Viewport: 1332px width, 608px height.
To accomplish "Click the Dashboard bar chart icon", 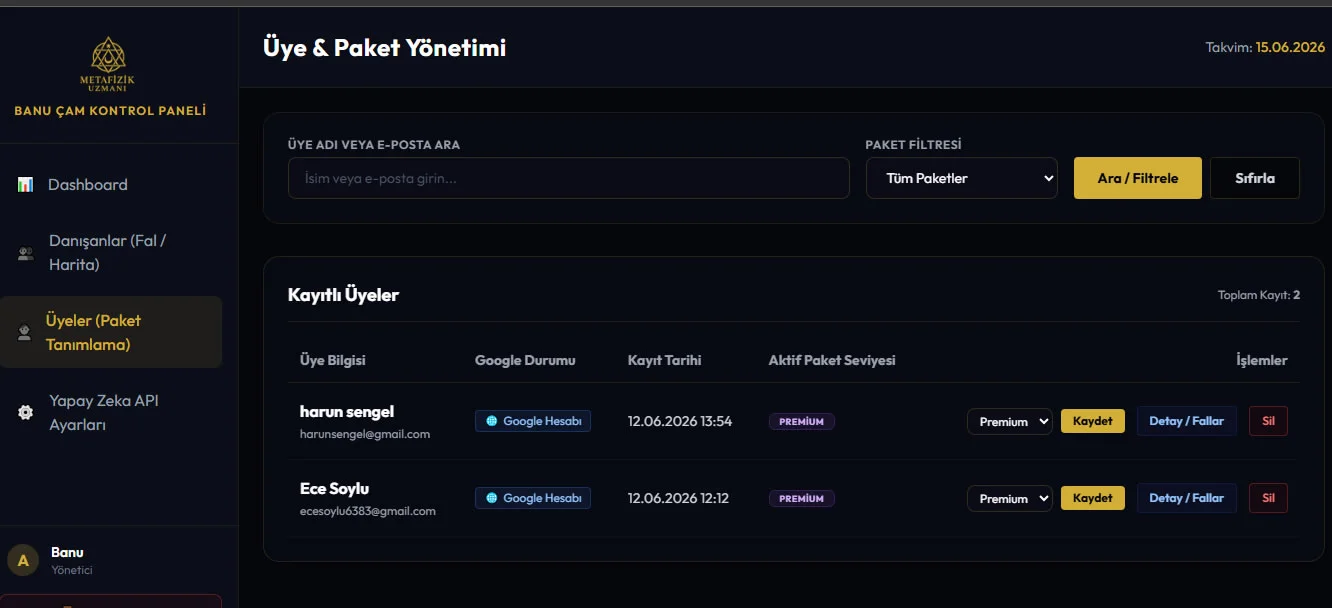I will tap(26, 185).
